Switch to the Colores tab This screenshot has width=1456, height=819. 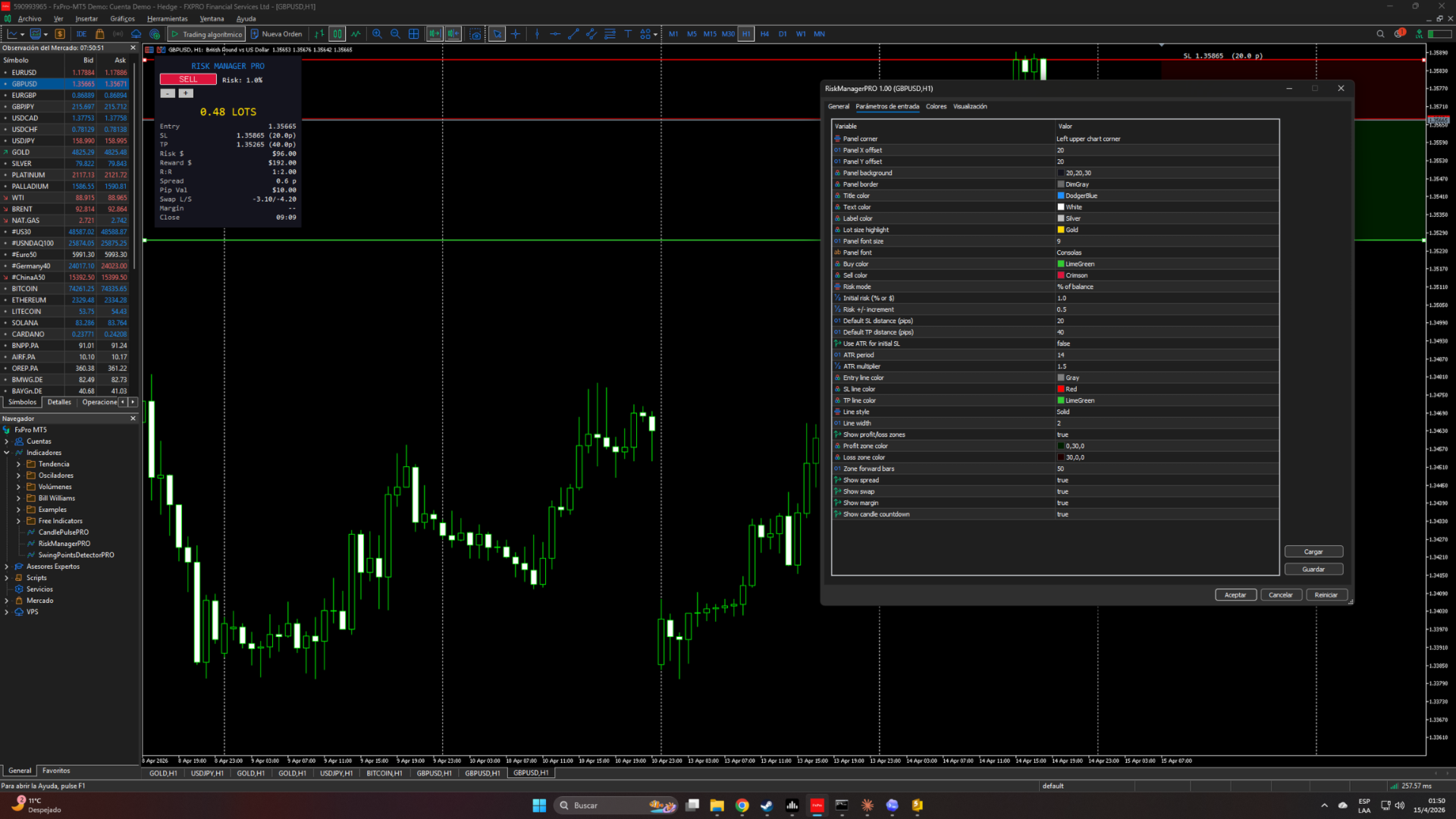[936, 107]
